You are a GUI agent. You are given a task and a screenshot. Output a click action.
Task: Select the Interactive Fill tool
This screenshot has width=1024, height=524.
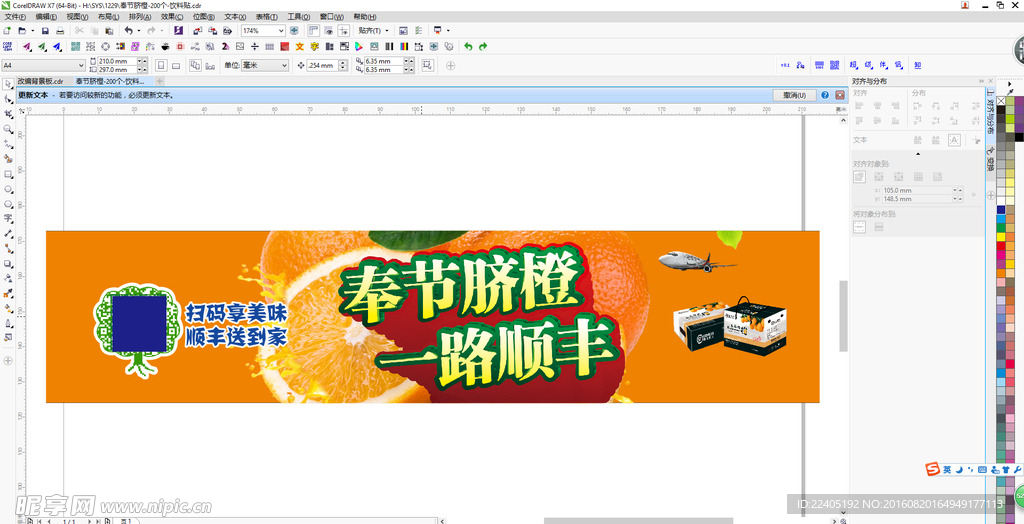point(8,309)
